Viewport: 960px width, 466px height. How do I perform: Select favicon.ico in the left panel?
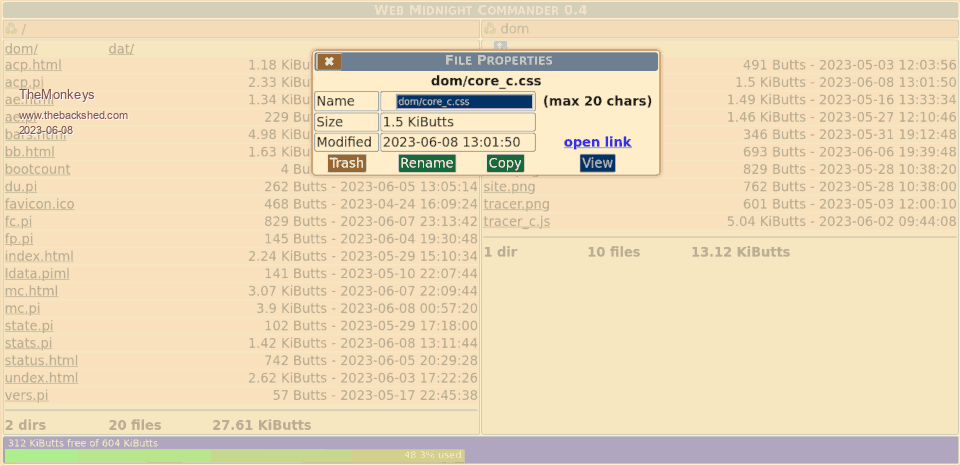coord(39,204)
